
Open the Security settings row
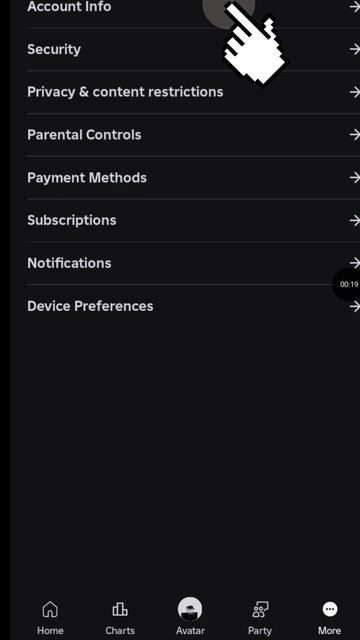pyautogui.click(x=193, y=49)
